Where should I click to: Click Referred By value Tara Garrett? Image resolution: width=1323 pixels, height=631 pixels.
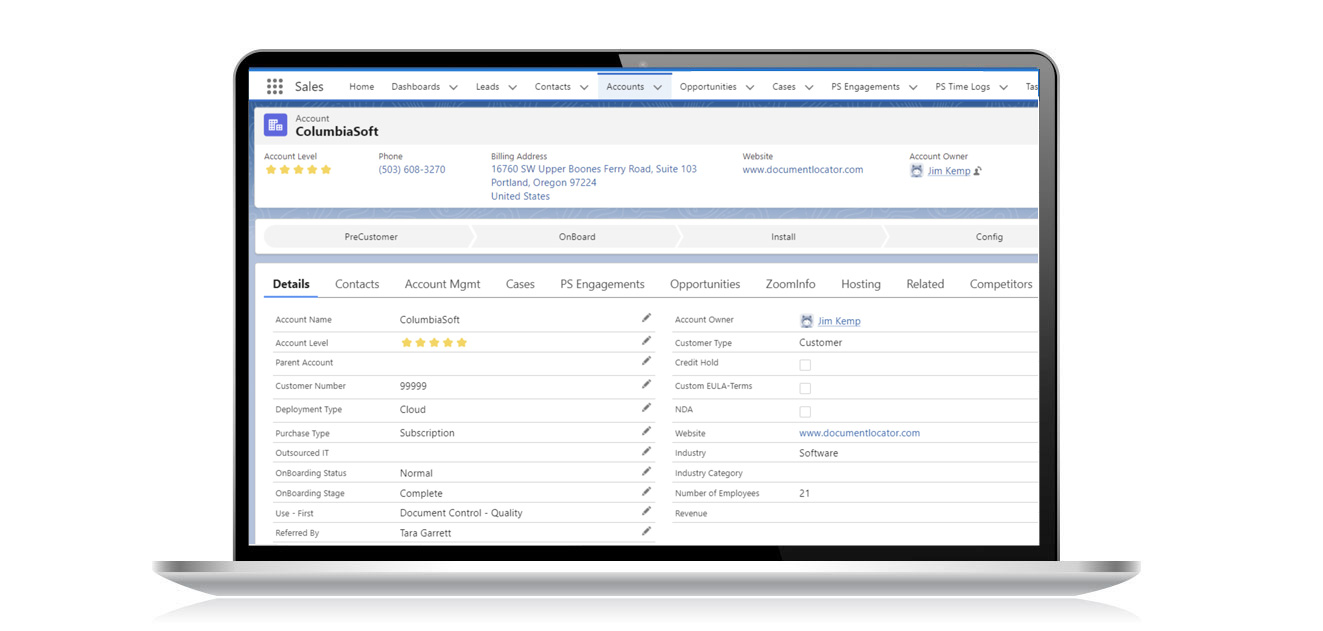[425, 533]
